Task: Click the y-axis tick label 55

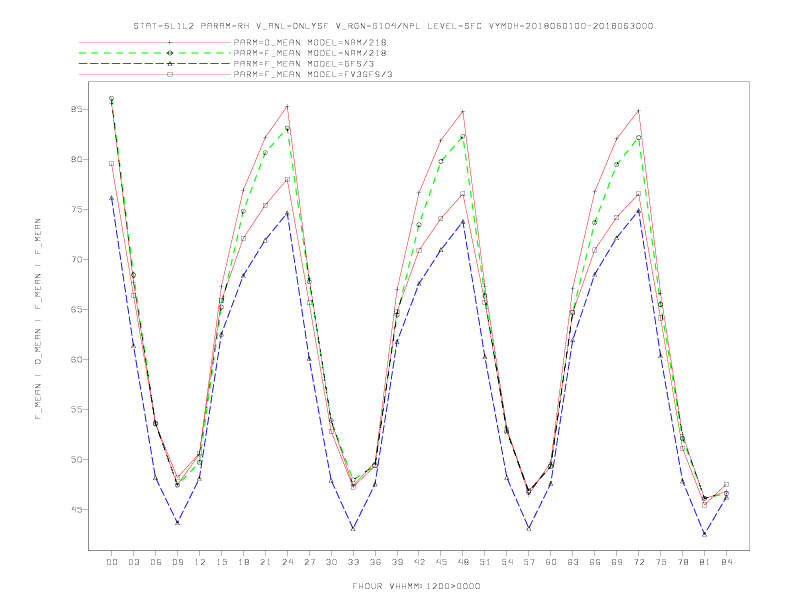Action: coord(77,410)
